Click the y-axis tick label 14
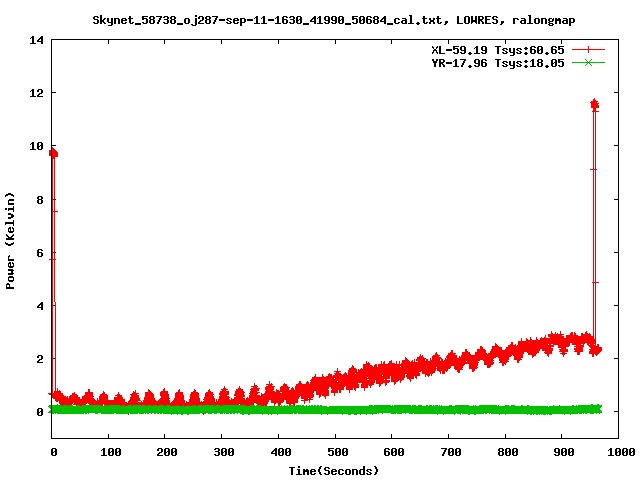Screen dimensions: 640x480 pyautogui.click(x=36, y=40)
